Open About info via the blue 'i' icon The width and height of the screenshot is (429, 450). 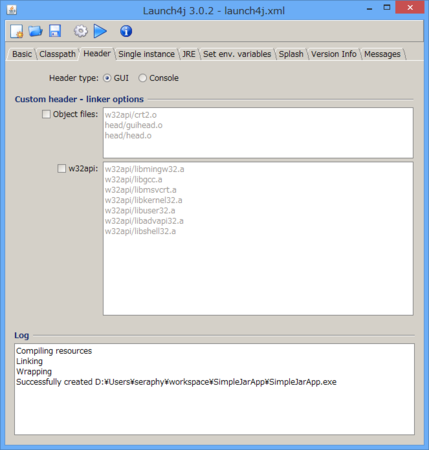126,31
